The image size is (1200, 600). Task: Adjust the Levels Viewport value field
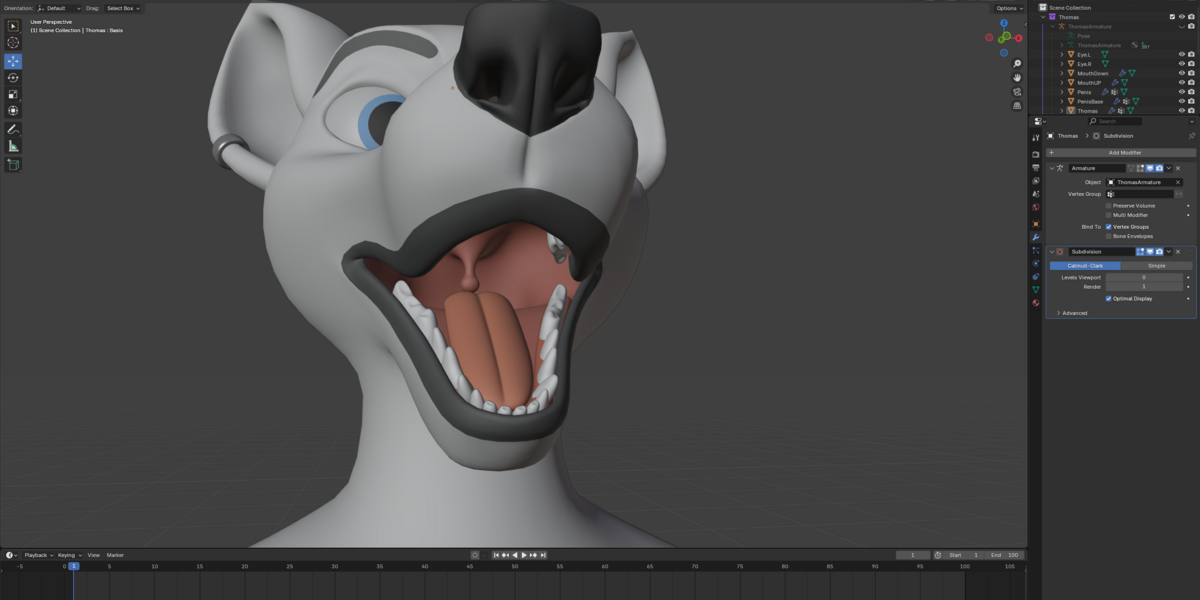click(x=1144, y=277)
